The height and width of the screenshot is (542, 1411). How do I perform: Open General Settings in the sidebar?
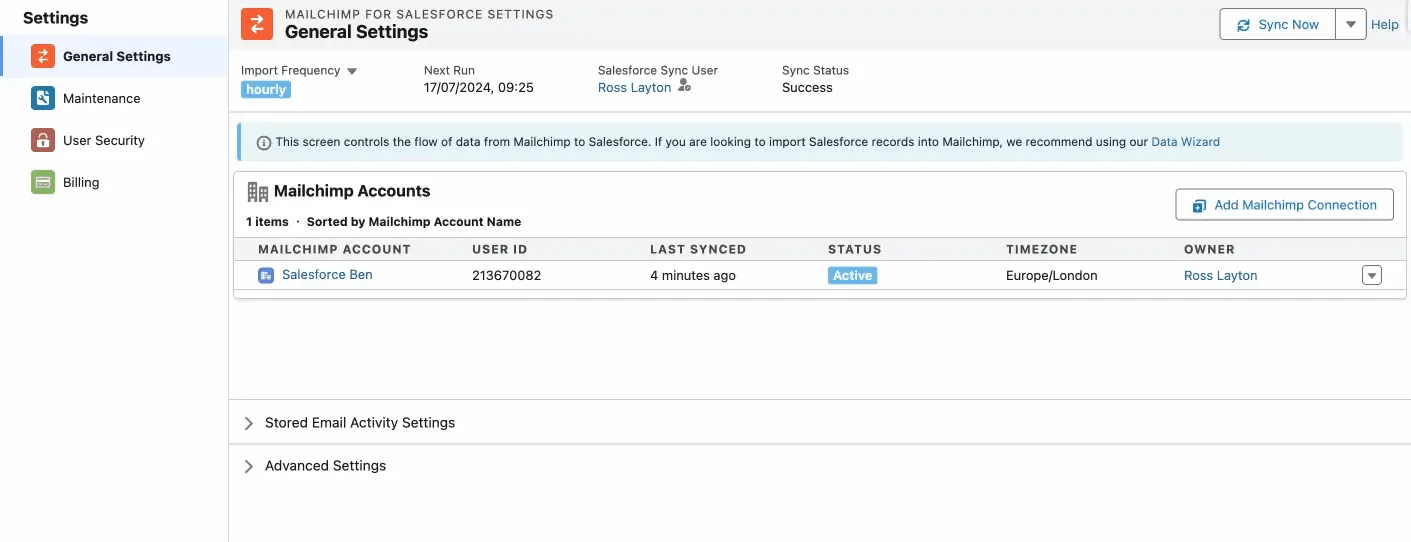pos(115,56)
